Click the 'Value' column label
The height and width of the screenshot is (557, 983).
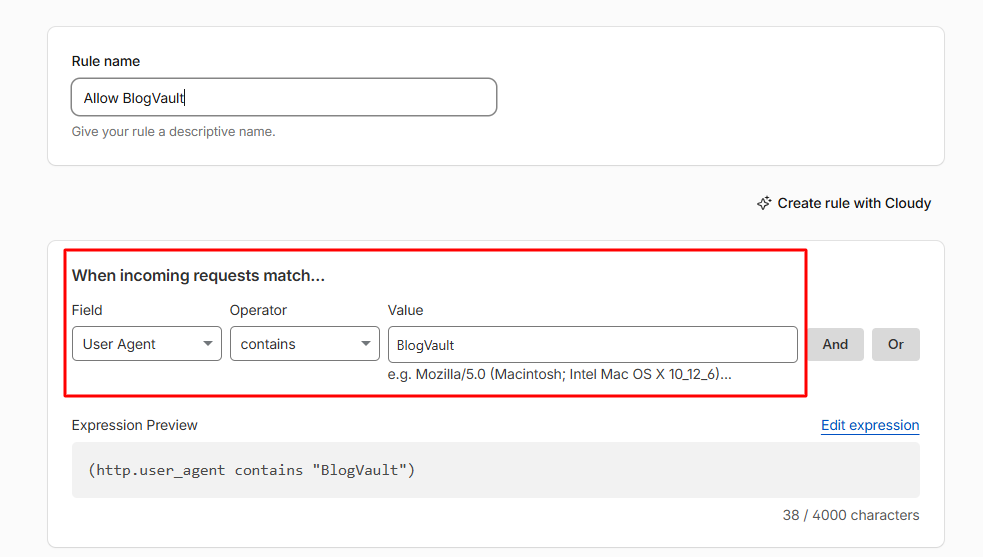(406, 310)
